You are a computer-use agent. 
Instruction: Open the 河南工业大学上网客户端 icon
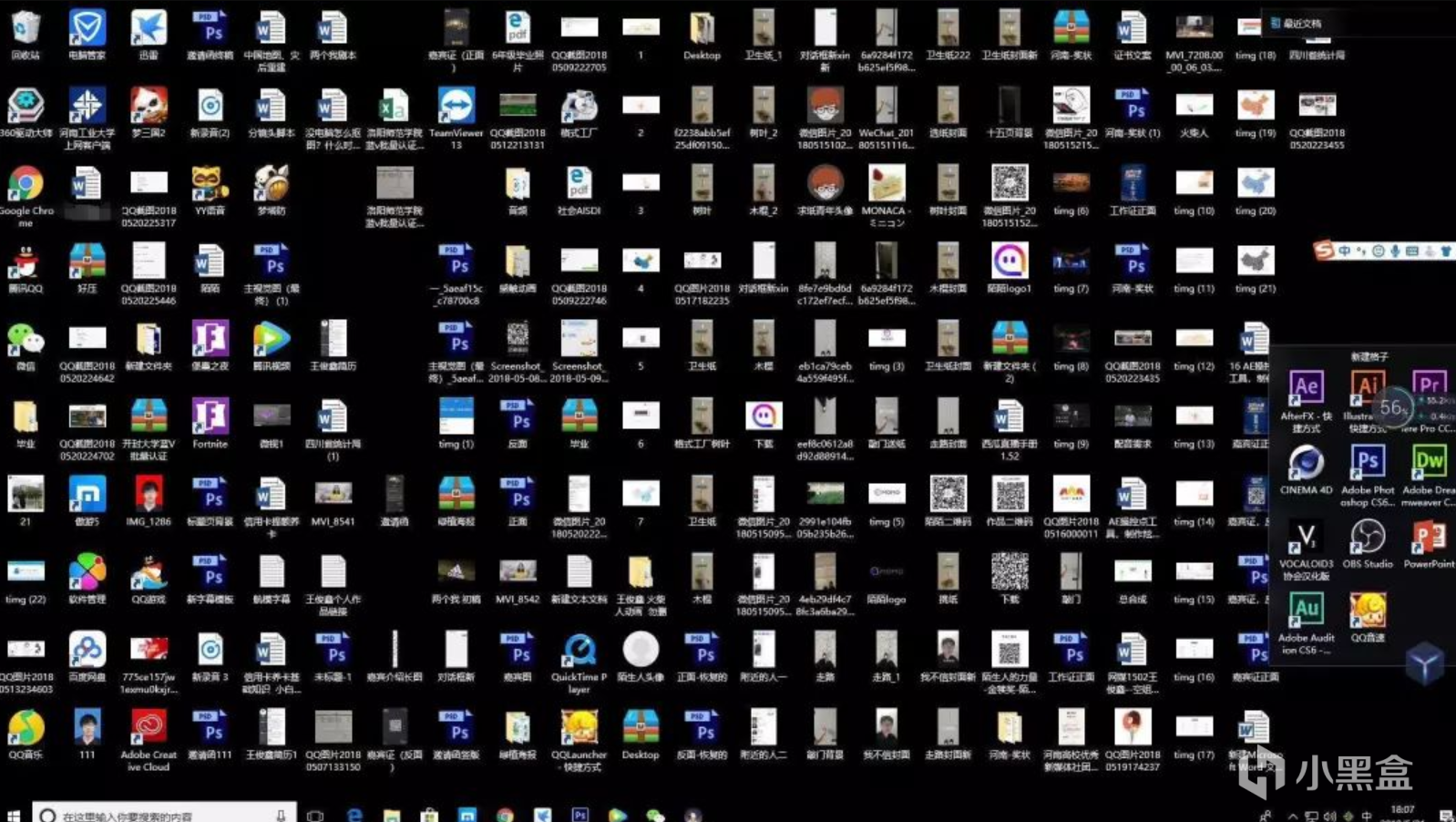pos(87,118)
